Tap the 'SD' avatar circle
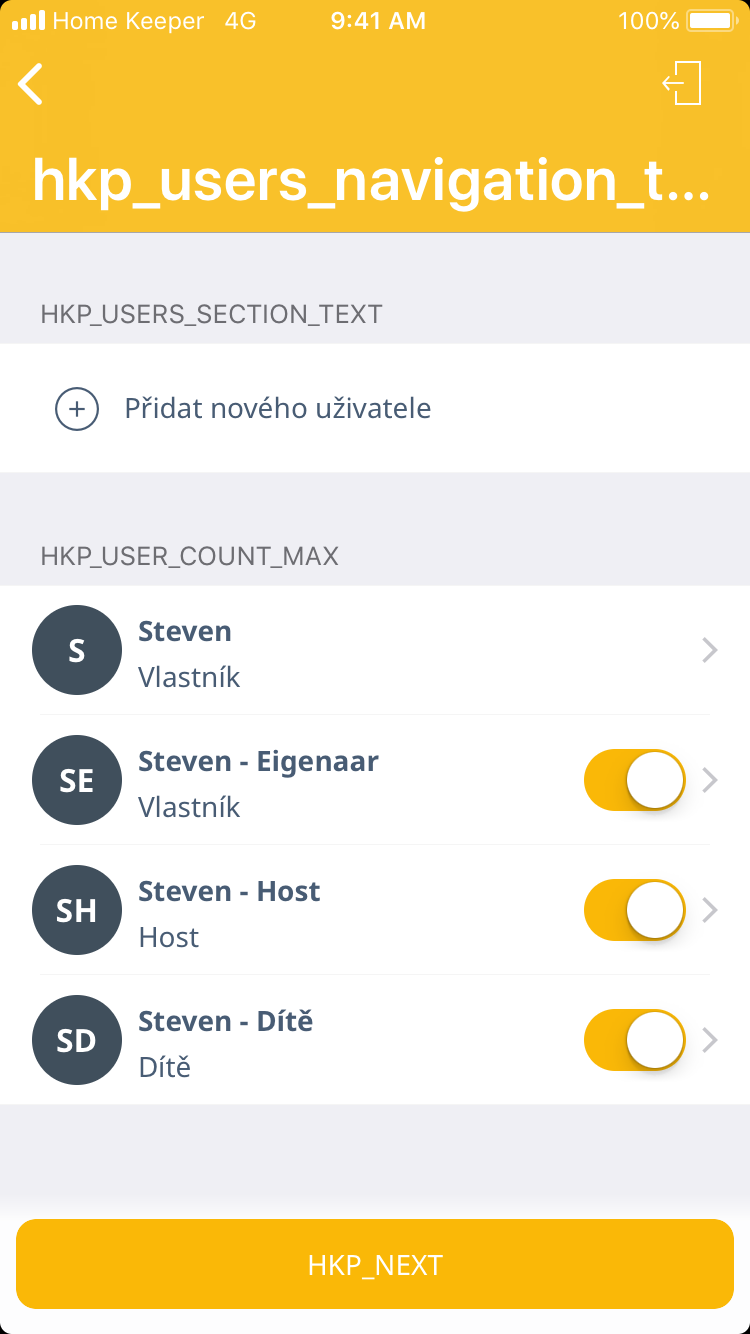 77,1040
